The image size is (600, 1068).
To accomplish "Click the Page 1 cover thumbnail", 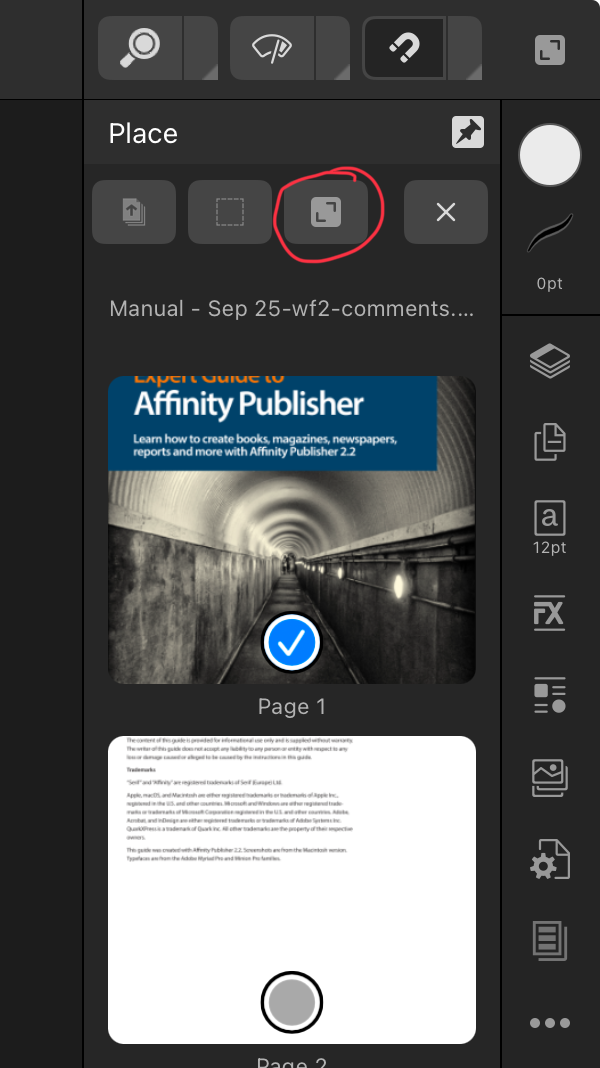I will coord(291,529).
